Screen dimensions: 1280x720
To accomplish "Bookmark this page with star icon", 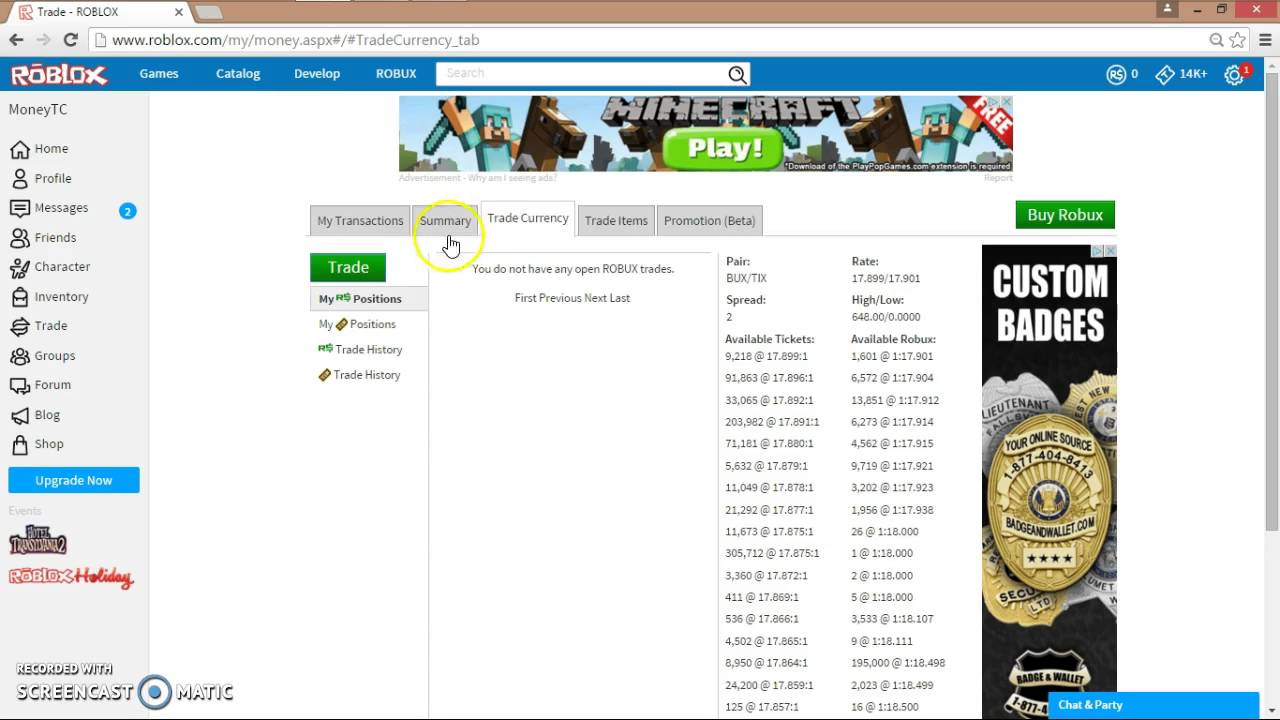I will (x=1238, y=40).
